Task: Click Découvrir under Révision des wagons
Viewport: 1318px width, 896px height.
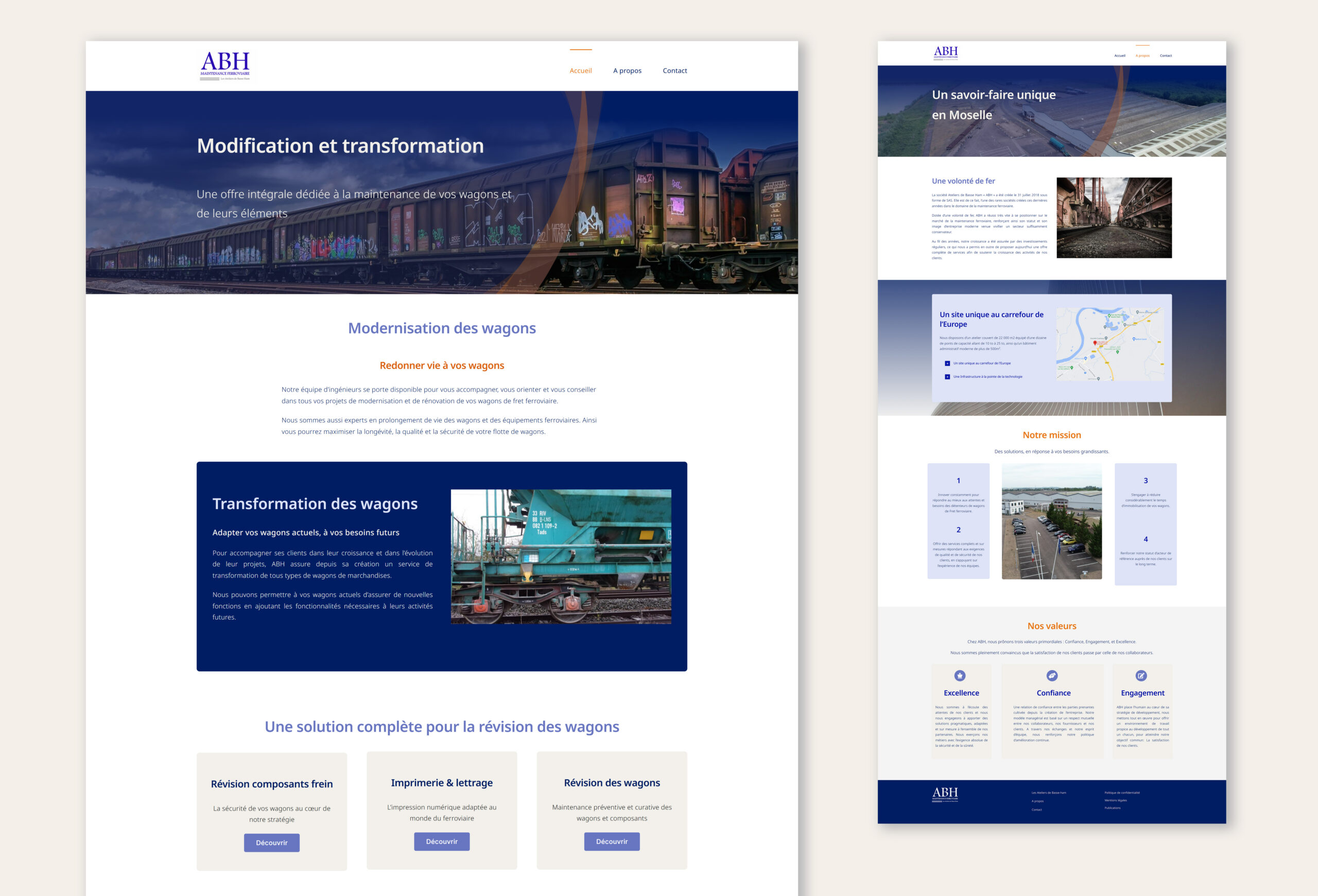Action: point(612,841)
